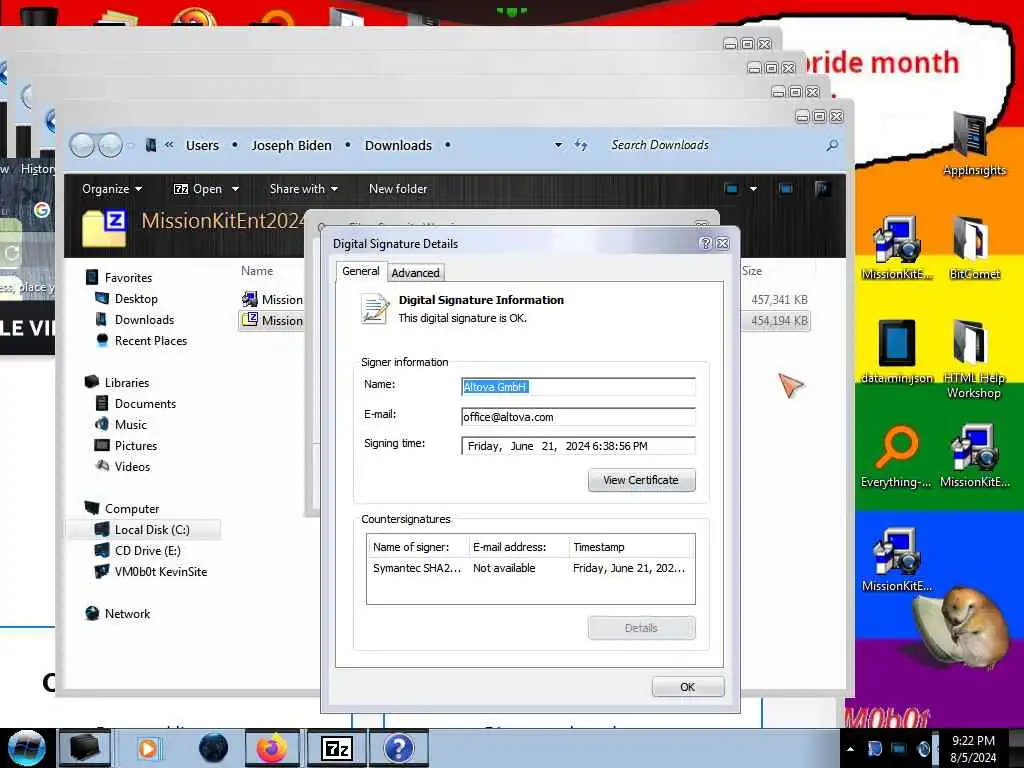Screen dimensions: 1024x768
Task: Expand the Open dropdown arrow
Action: pyautogui.click(x=235, y=189)
